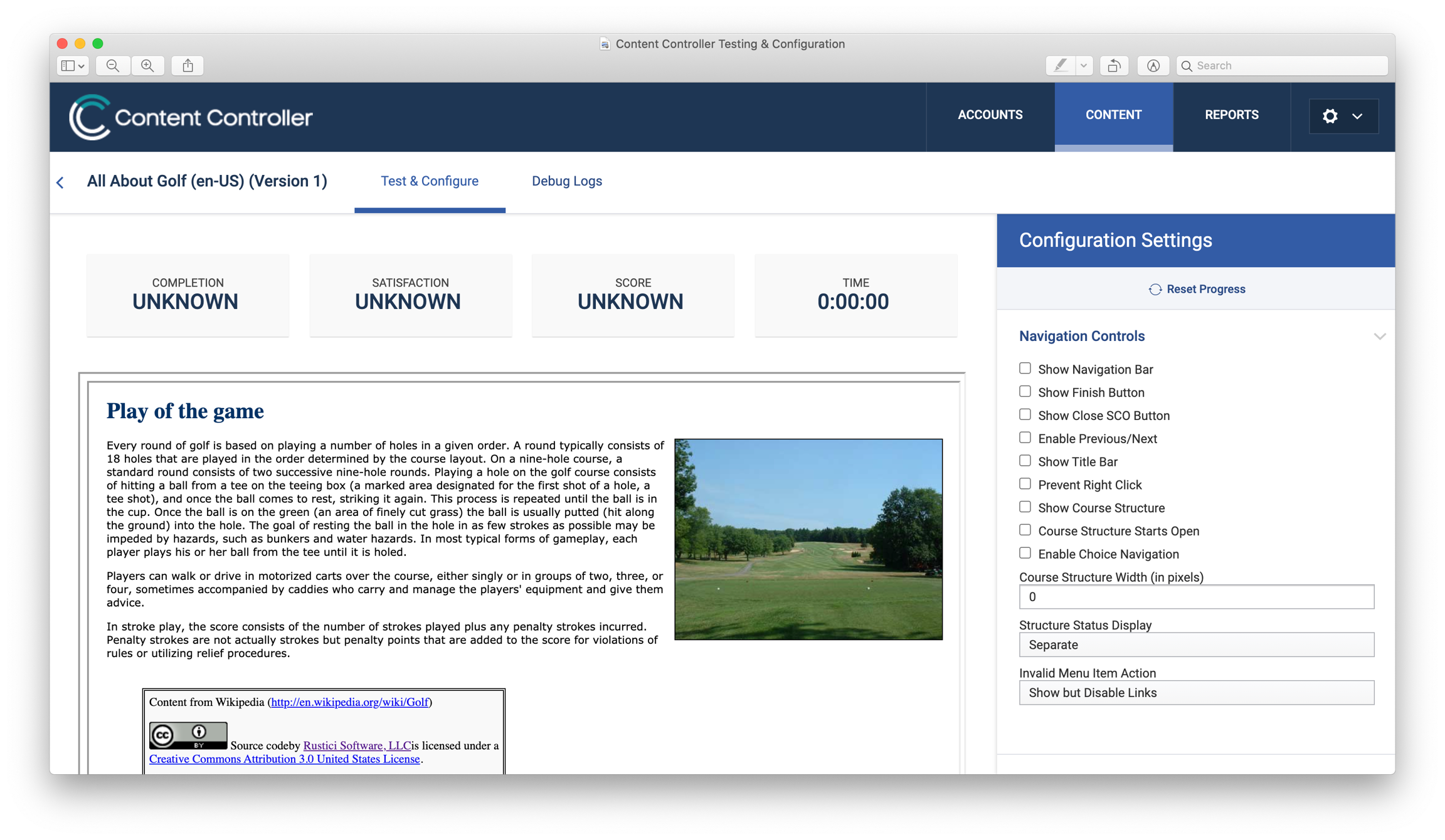
Task: Select the Test & Configure tab
Action: pyautogui.click(x=430, y=181)
